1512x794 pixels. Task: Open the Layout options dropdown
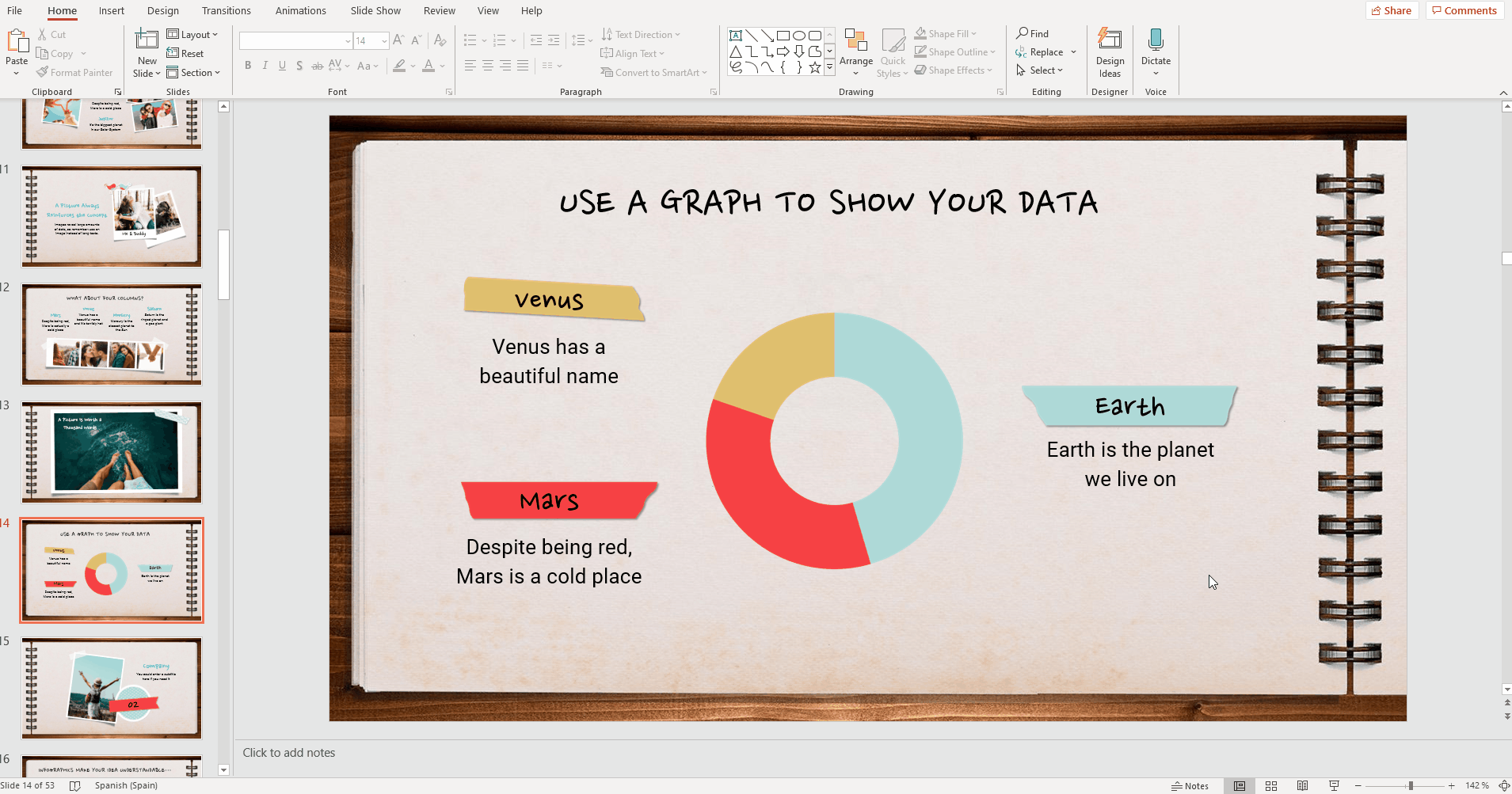click(194, 34)
